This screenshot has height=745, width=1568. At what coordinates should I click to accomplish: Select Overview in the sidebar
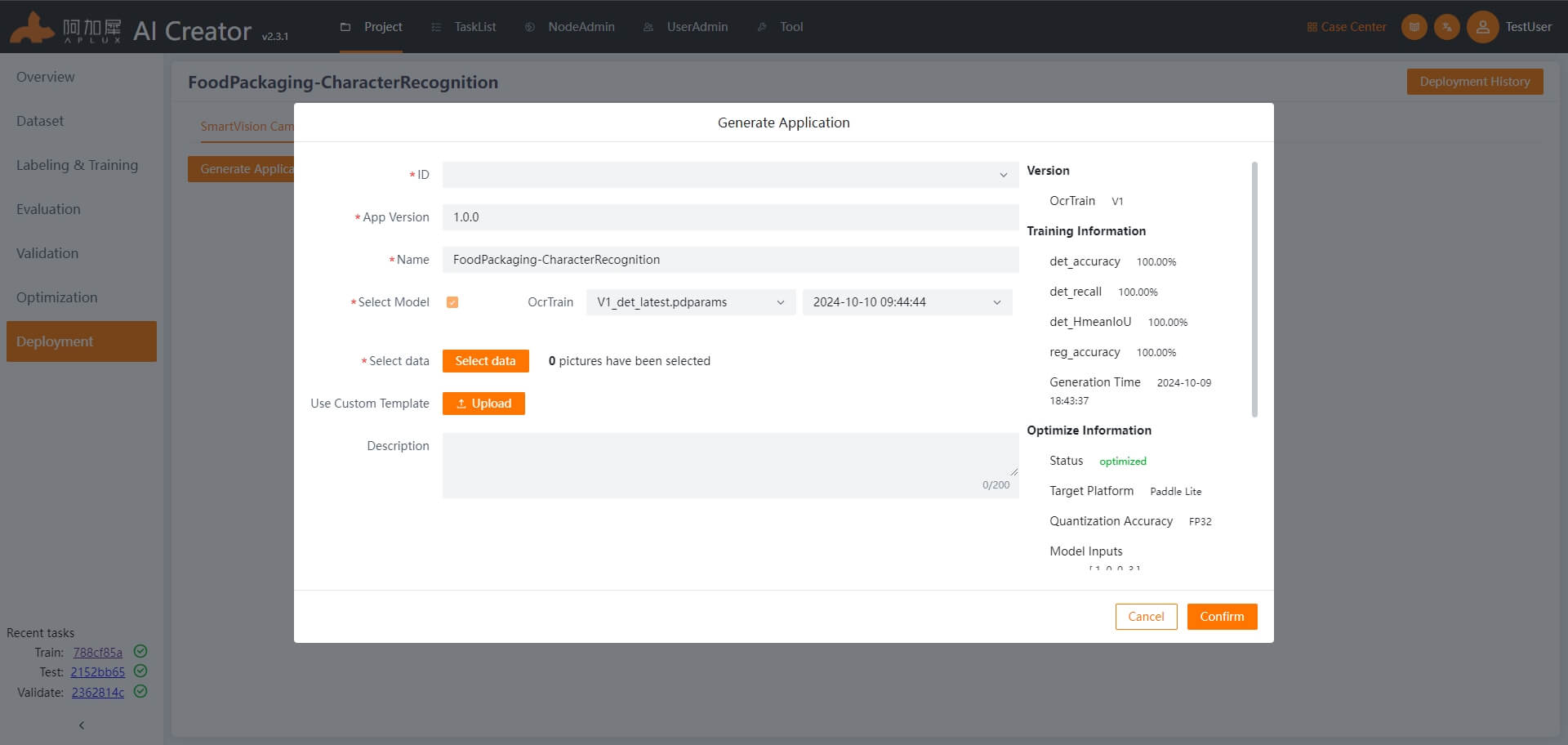pos(82,77)
